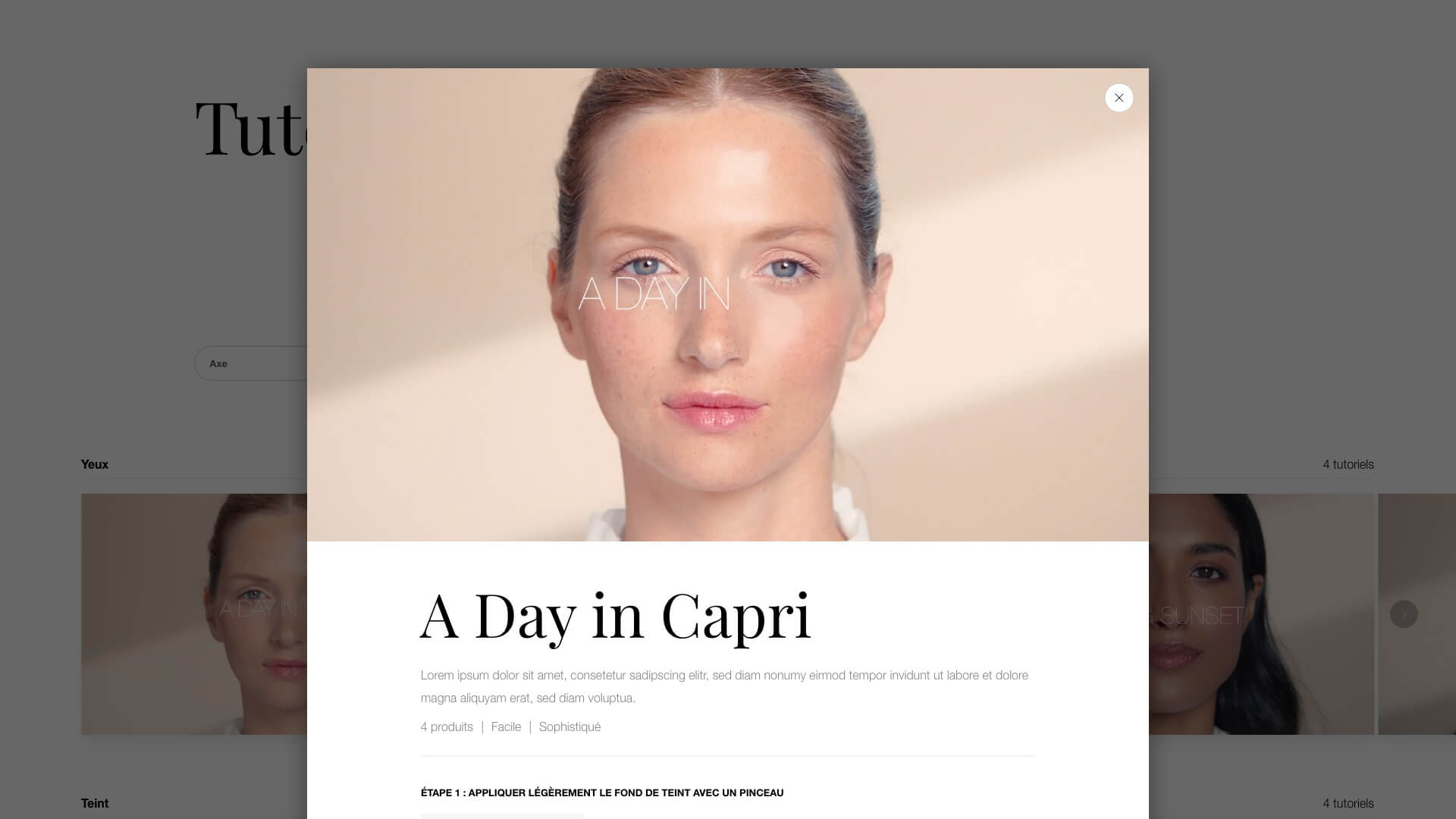1456x819 pixels.
Task: Advance the Yeux carousel with next arrow
Action: pos(1404,613)
